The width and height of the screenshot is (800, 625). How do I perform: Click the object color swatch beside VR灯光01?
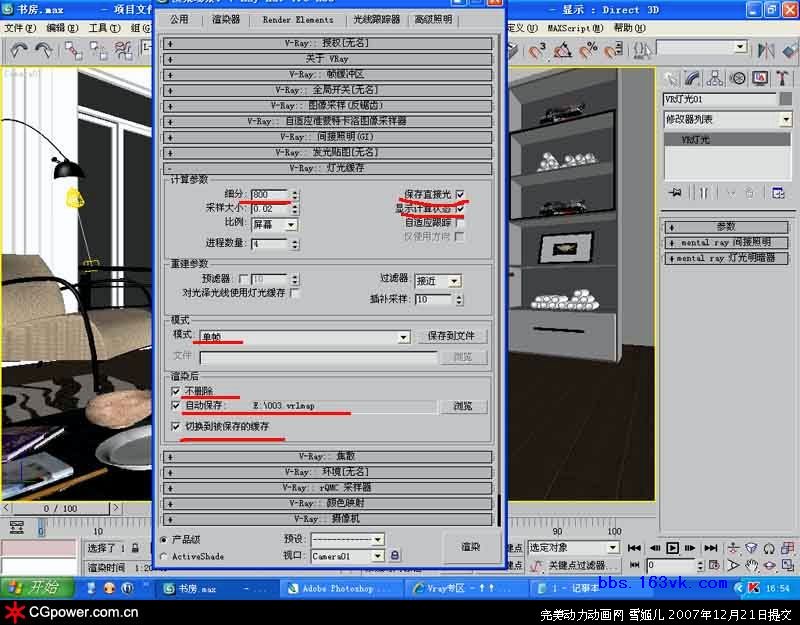pyautogui.click(x=786, y=99)
